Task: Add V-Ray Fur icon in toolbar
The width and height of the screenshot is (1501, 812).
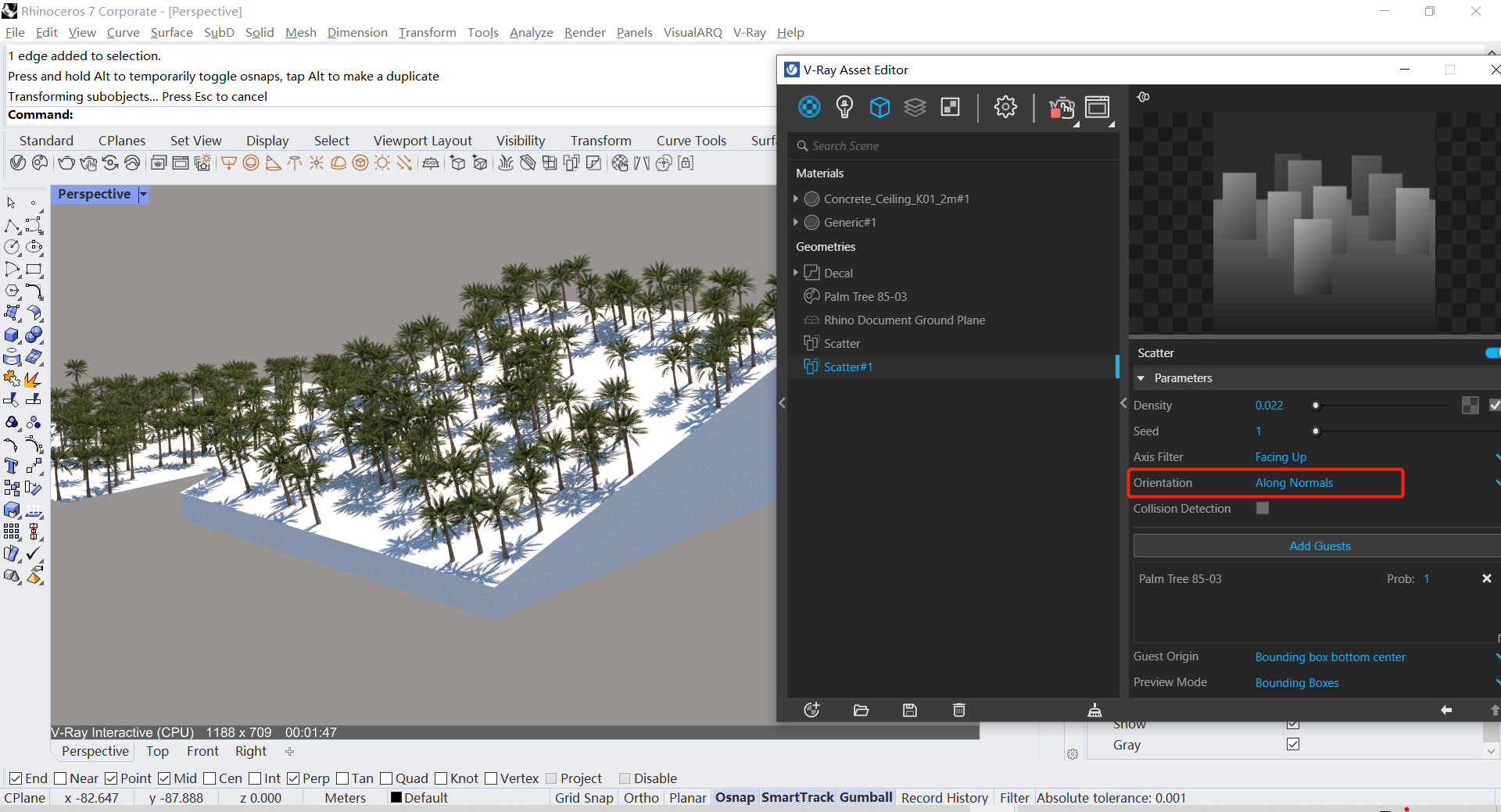Action: (506, 163)
